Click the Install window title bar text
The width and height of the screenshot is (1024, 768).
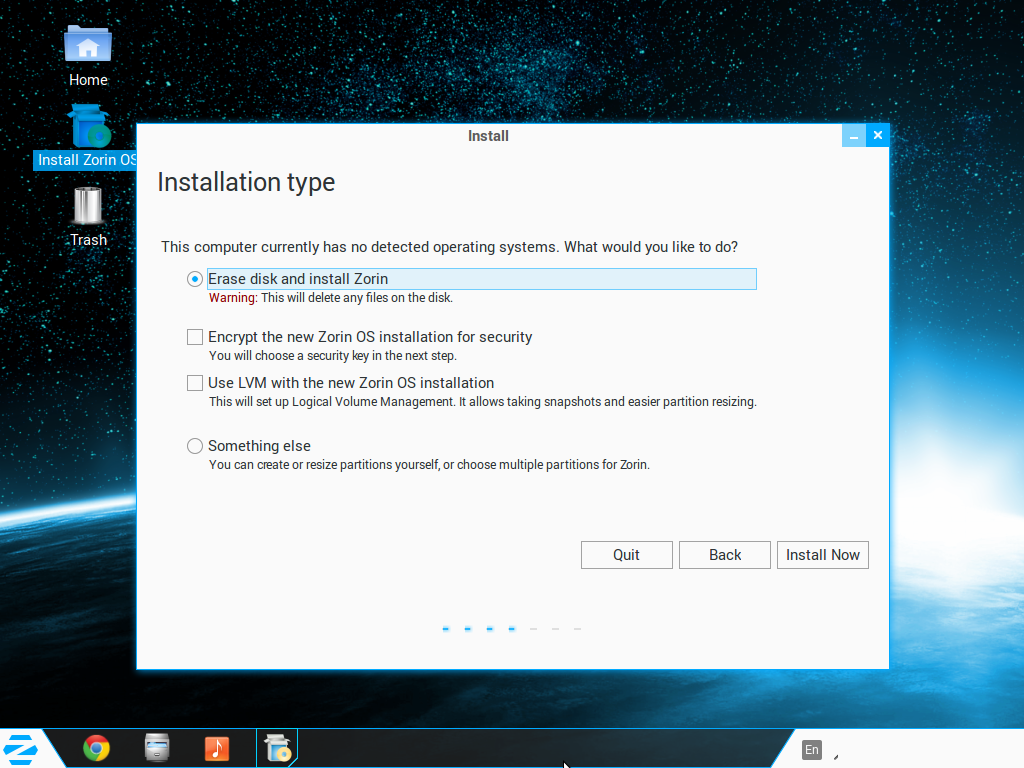click(x=488, y=136)
